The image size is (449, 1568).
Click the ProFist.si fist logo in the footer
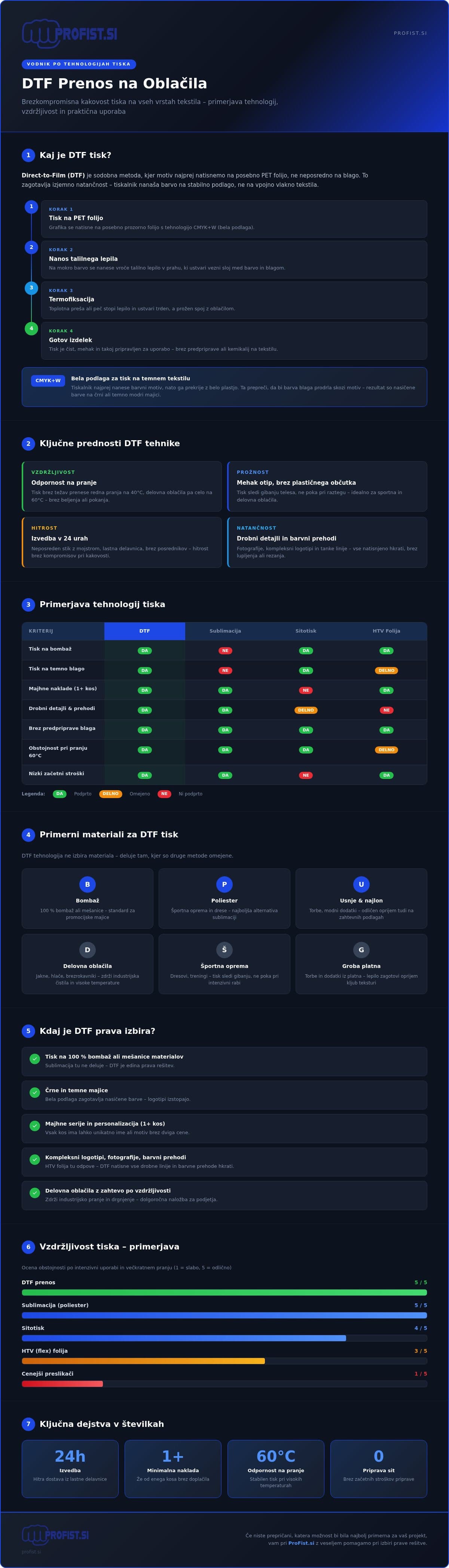click(55, 1535)
